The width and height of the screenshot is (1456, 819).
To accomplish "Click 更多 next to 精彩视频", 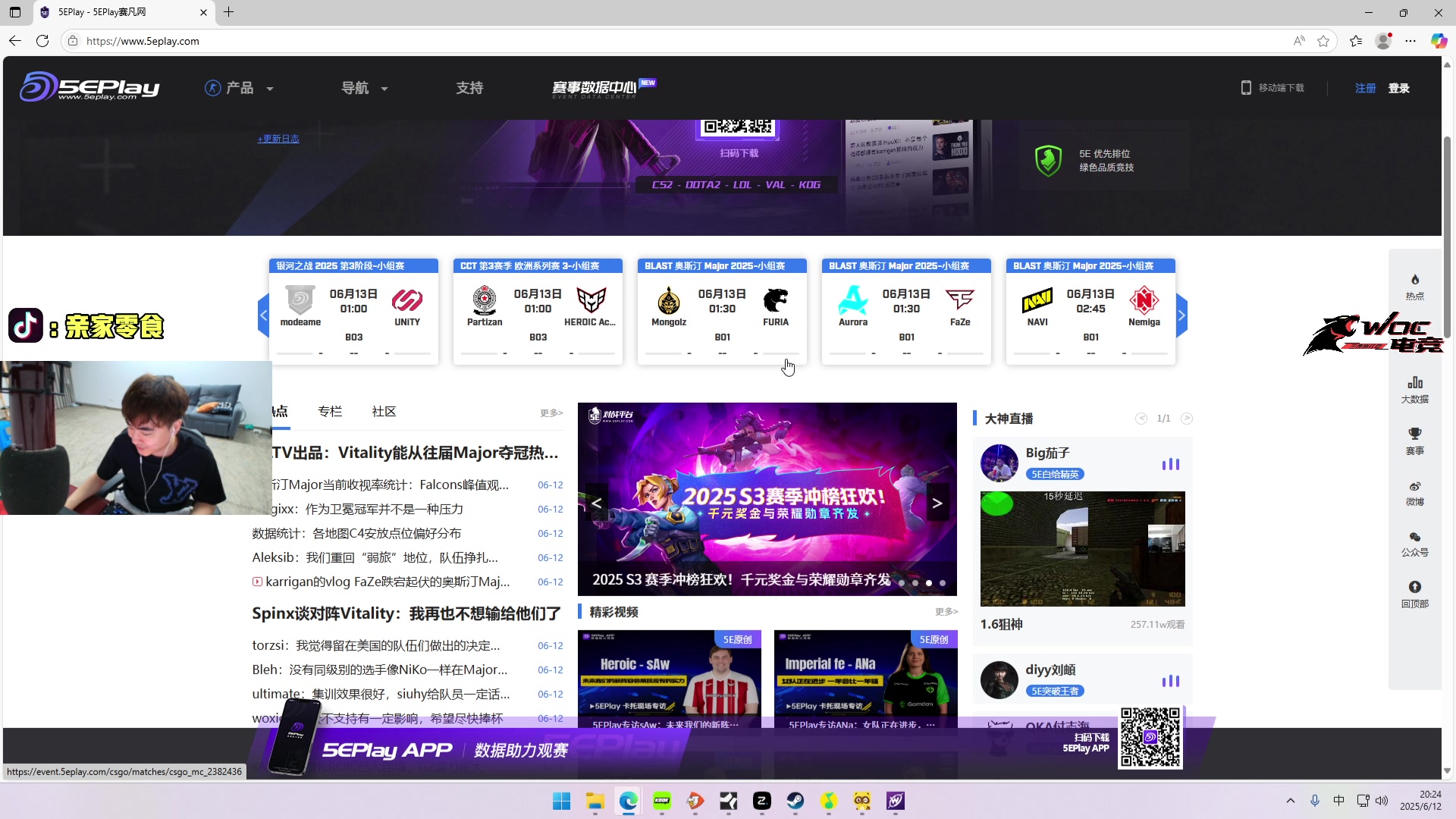I will 946,611.
